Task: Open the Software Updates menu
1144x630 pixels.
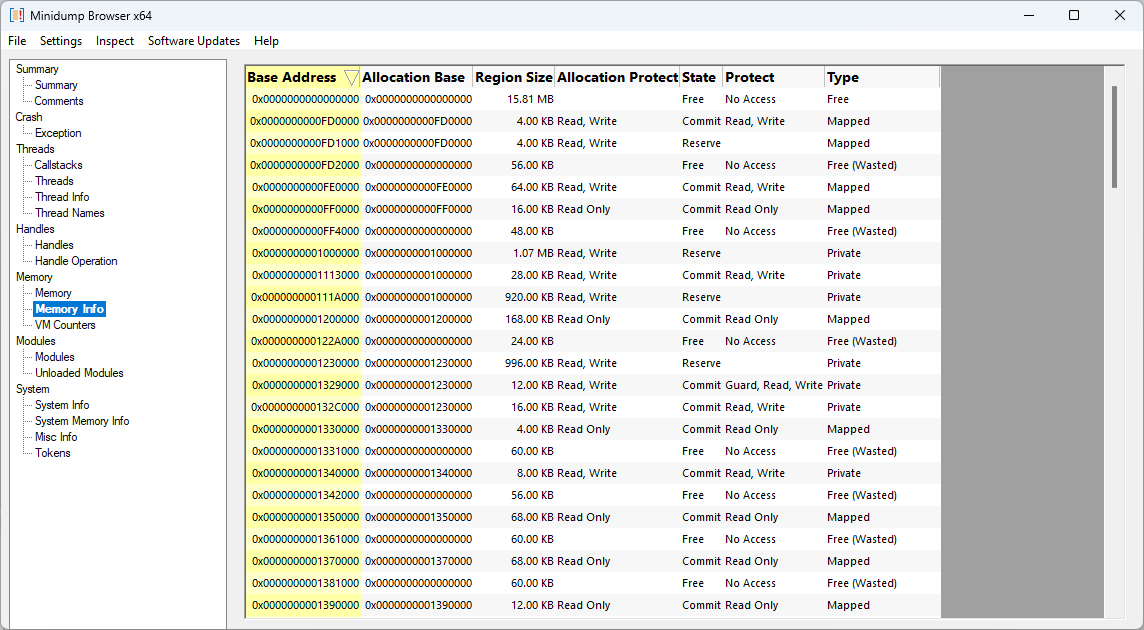Action: pyautogui.click(x=193, y=41)
